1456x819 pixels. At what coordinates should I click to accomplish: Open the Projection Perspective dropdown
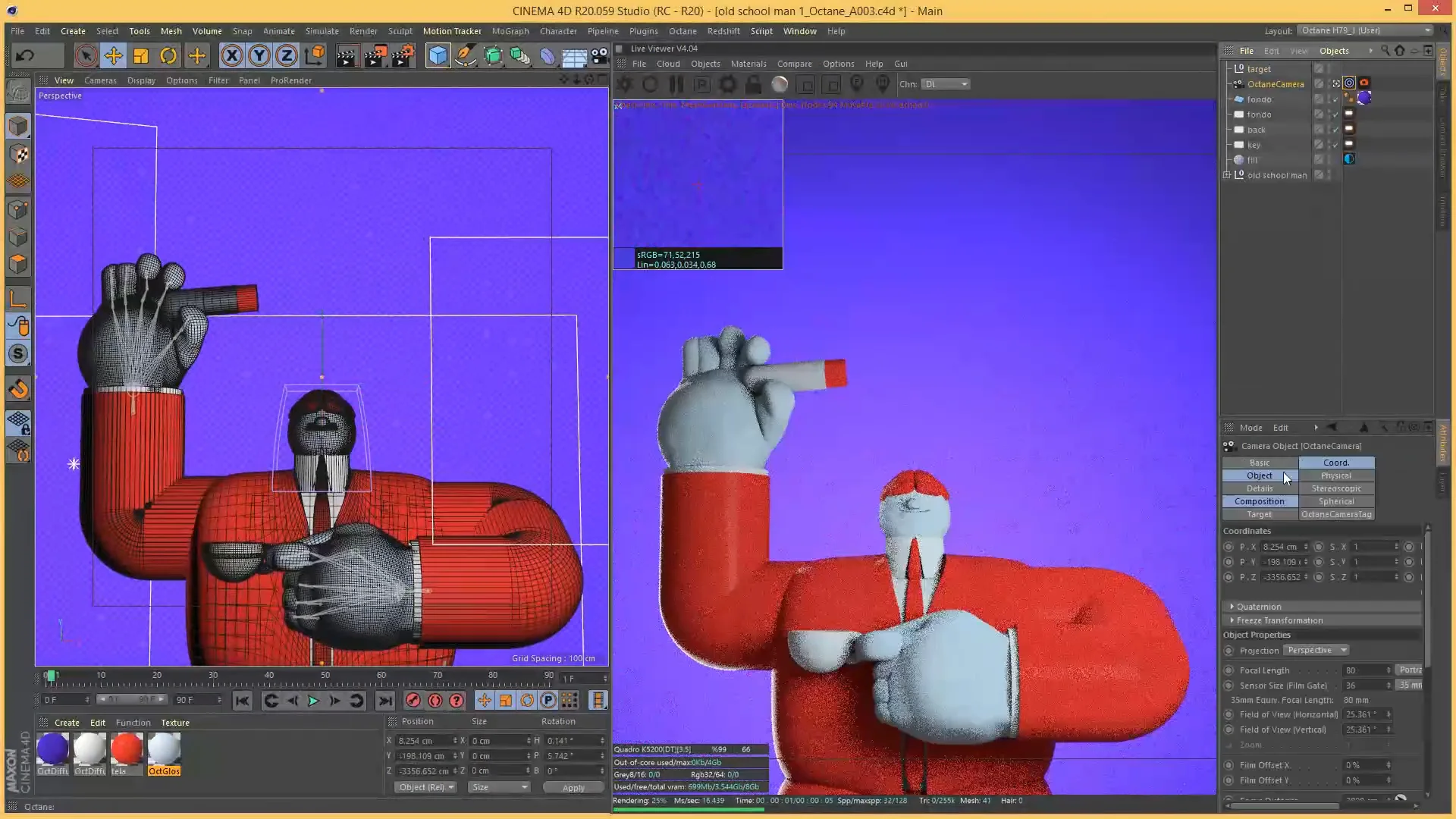click(1316, 651)
